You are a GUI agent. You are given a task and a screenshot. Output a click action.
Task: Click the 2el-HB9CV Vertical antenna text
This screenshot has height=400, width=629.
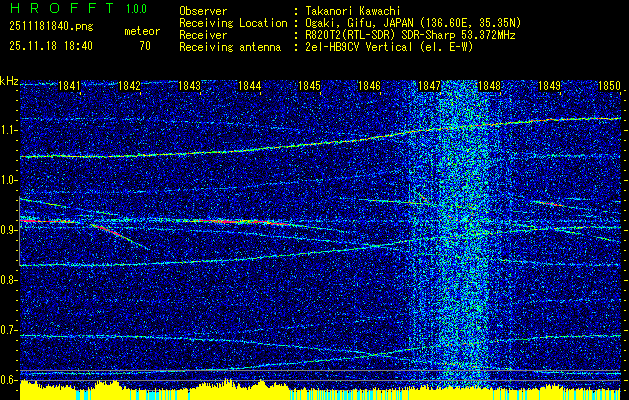tap(389, 47)
